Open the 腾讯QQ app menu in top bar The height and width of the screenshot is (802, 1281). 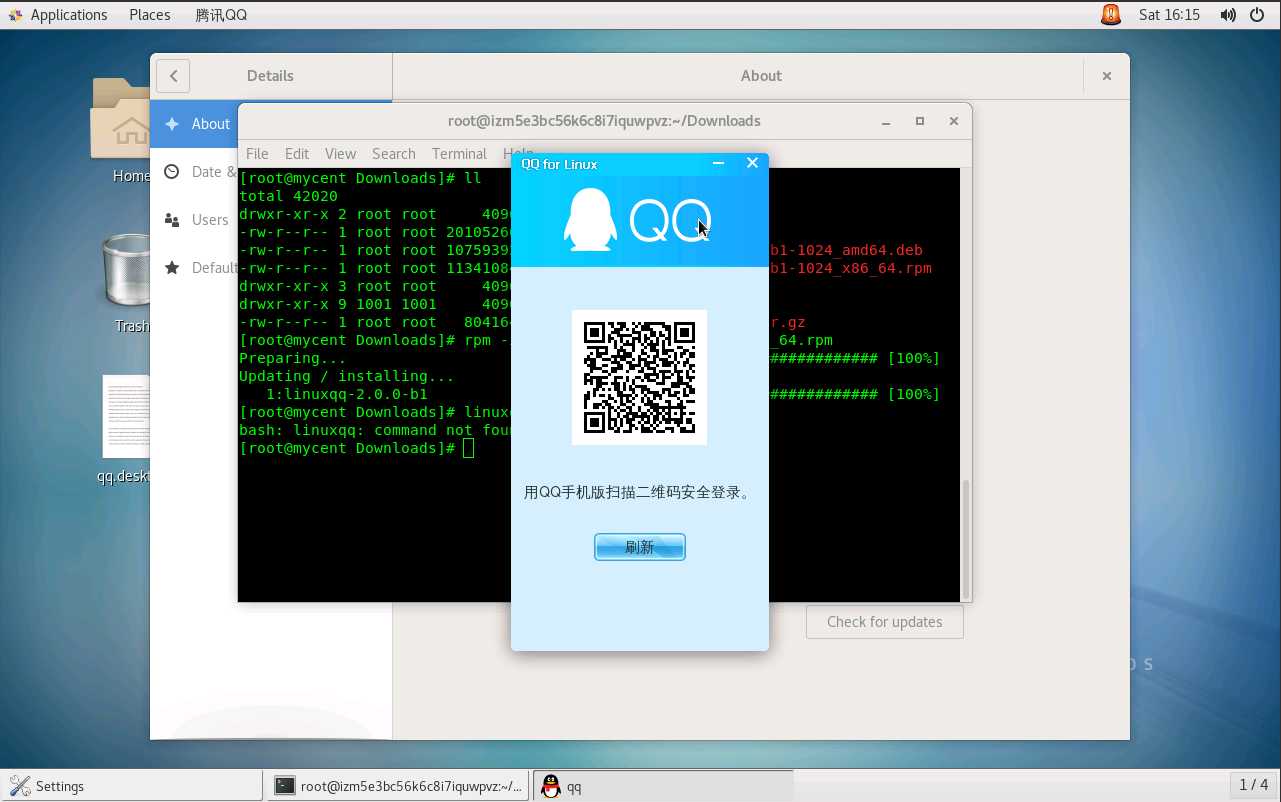(221, 15)
